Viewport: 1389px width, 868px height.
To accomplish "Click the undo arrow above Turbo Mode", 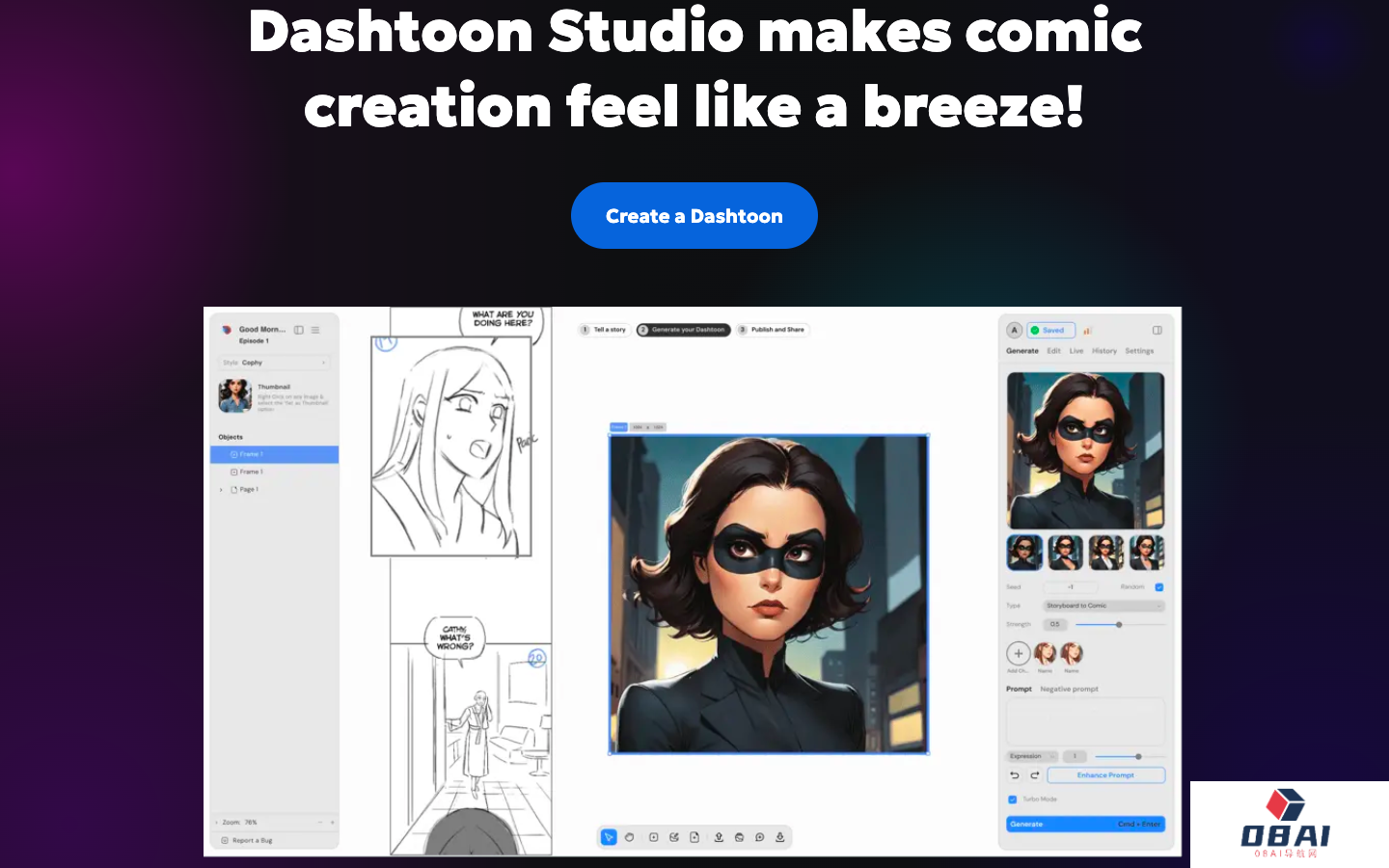I will tap(1015, 775).
